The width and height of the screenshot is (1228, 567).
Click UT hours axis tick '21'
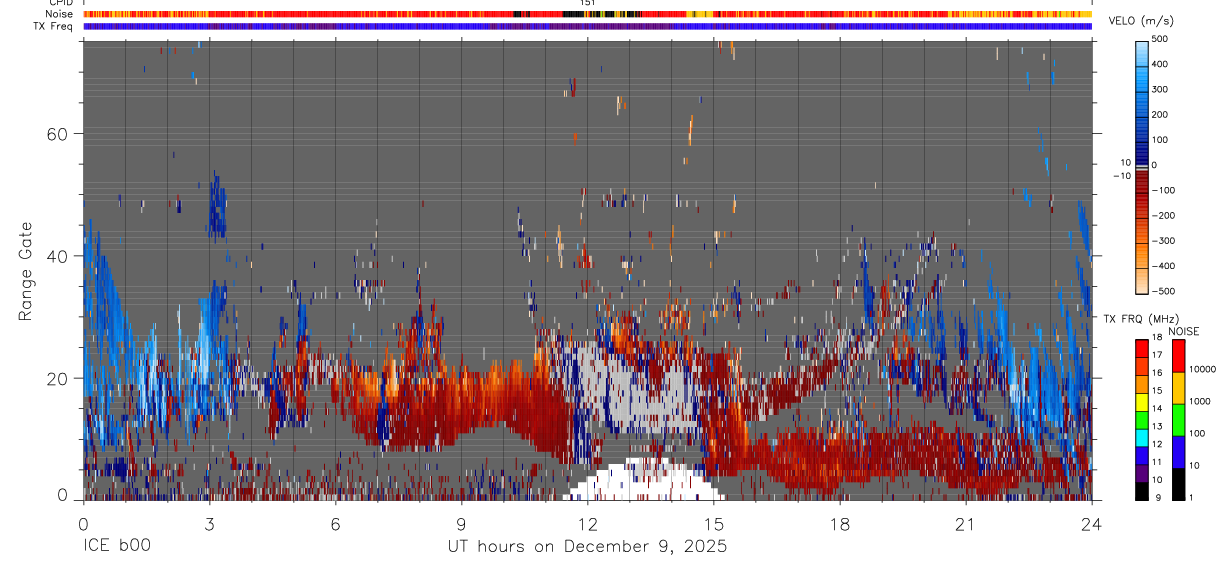point(965,523)
